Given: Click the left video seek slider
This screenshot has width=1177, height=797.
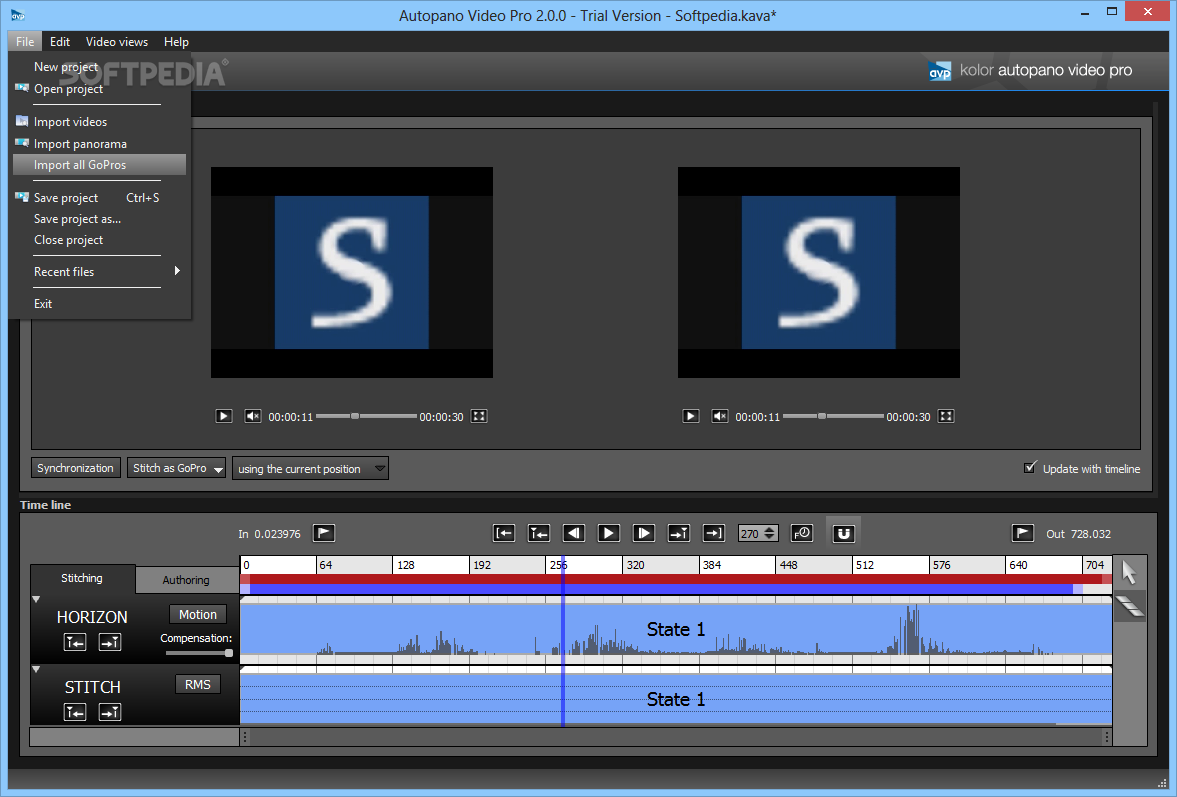Looking at the screenshot, I should coord(366,416).
